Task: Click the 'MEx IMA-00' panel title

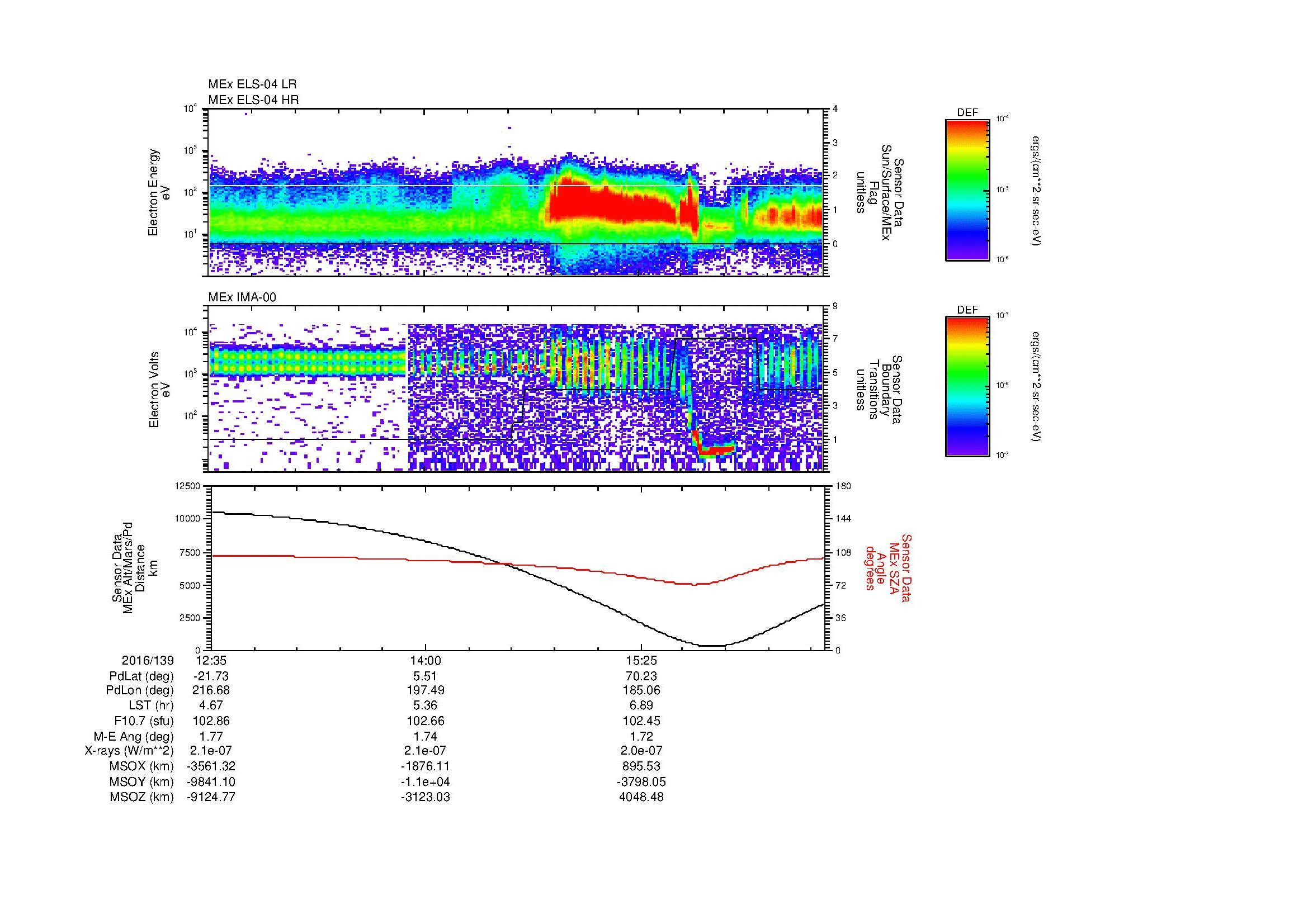Action: tap(242, 297)
